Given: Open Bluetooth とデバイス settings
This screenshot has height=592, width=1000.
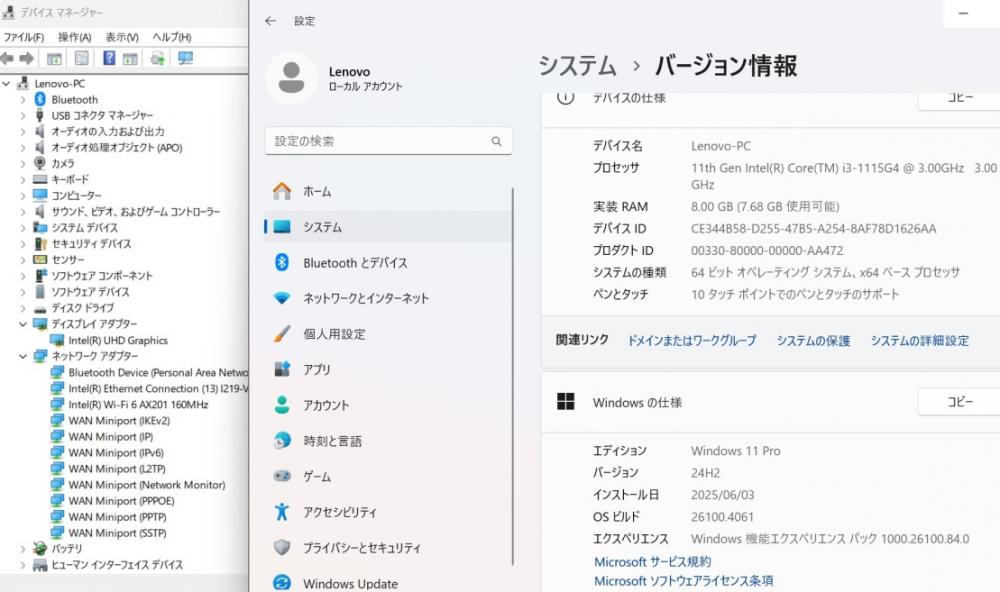Looking at the screenshot, I should pyautogui.click(x=388, y=263).
